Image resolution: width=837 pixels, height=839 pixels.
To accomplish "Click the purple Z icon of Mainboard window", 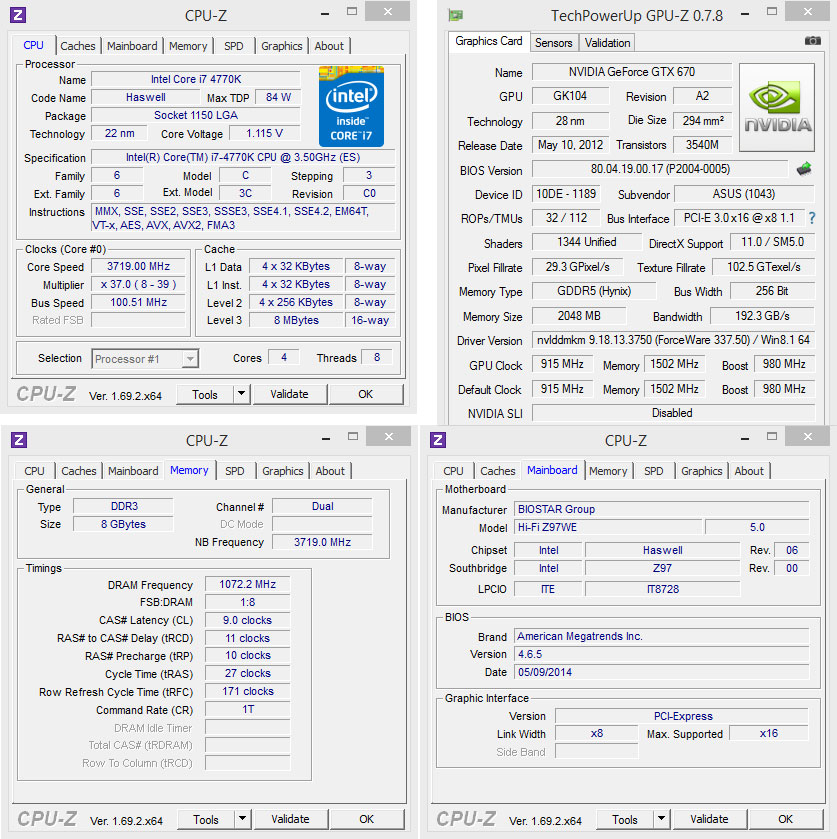I will click(x=438, y=440).
